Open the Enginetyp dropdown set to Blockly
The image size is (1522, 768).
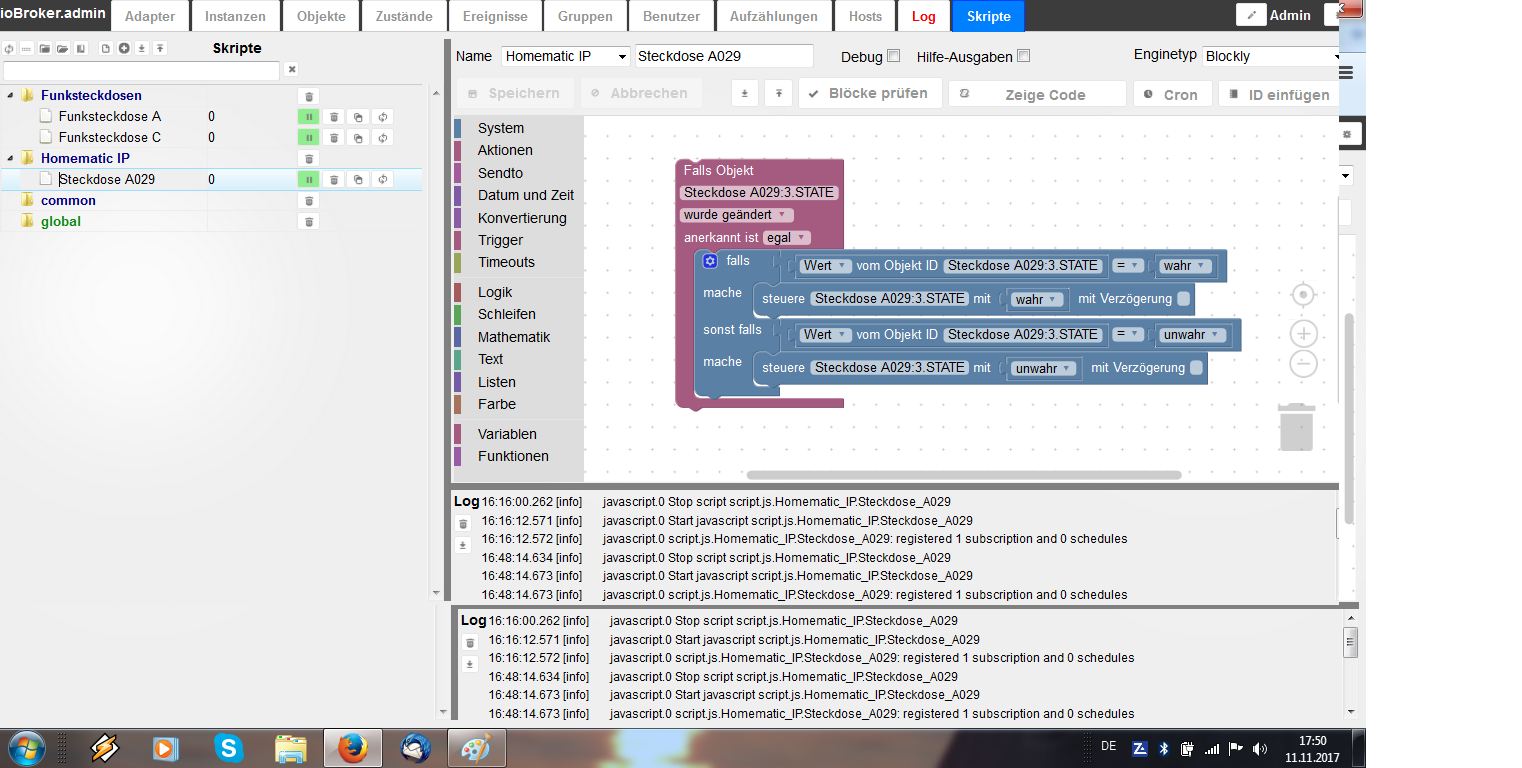(1271, 56)
